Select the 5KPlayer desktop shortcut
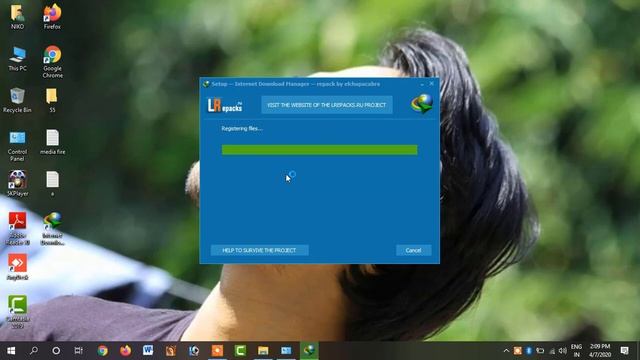640x360 pixels. [17, 184]
